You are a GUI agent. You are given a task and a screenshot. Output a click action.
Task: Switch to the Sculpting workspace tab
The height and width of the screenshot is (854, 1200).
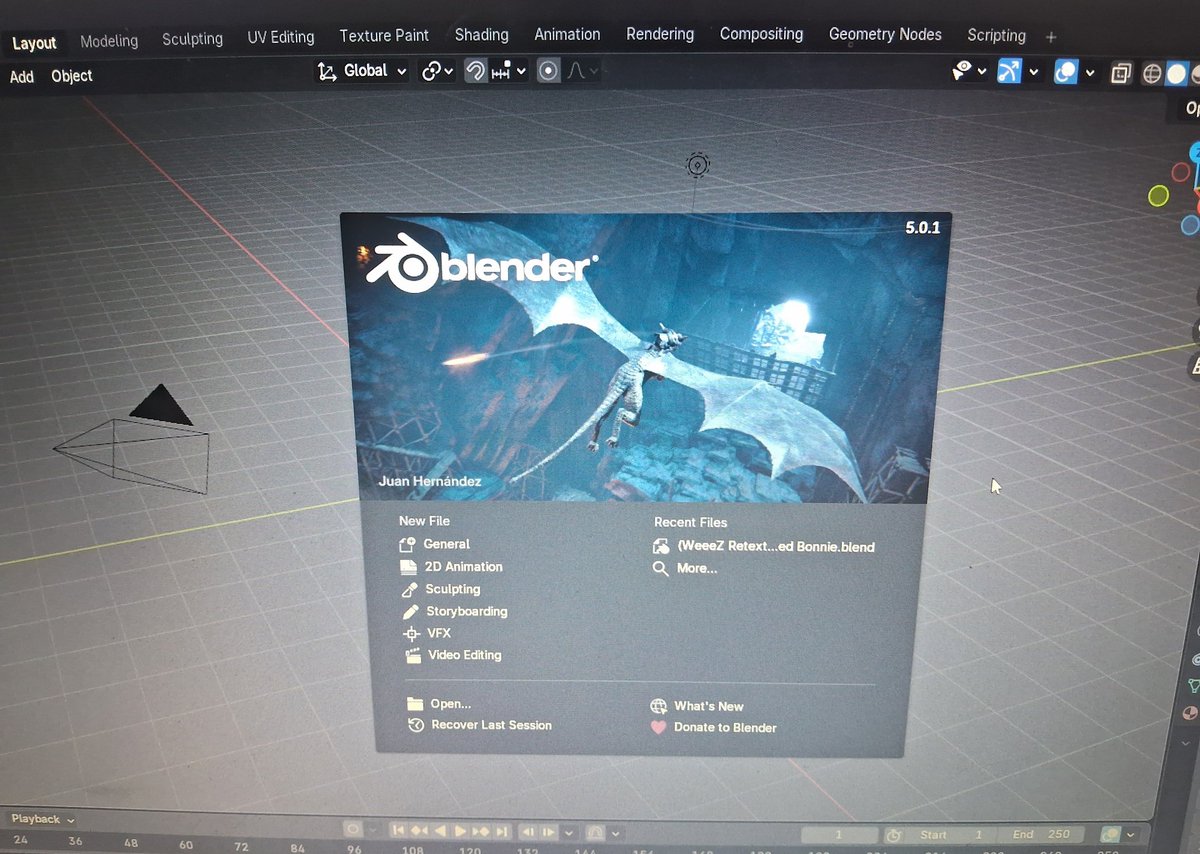coord(192,39)
